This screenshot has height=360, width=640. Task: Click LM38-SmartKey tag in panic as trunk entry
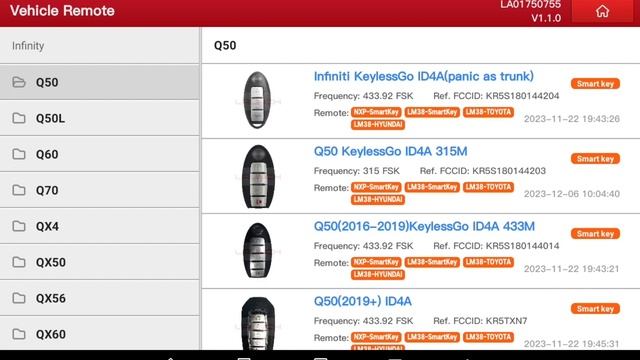(432, 112)
